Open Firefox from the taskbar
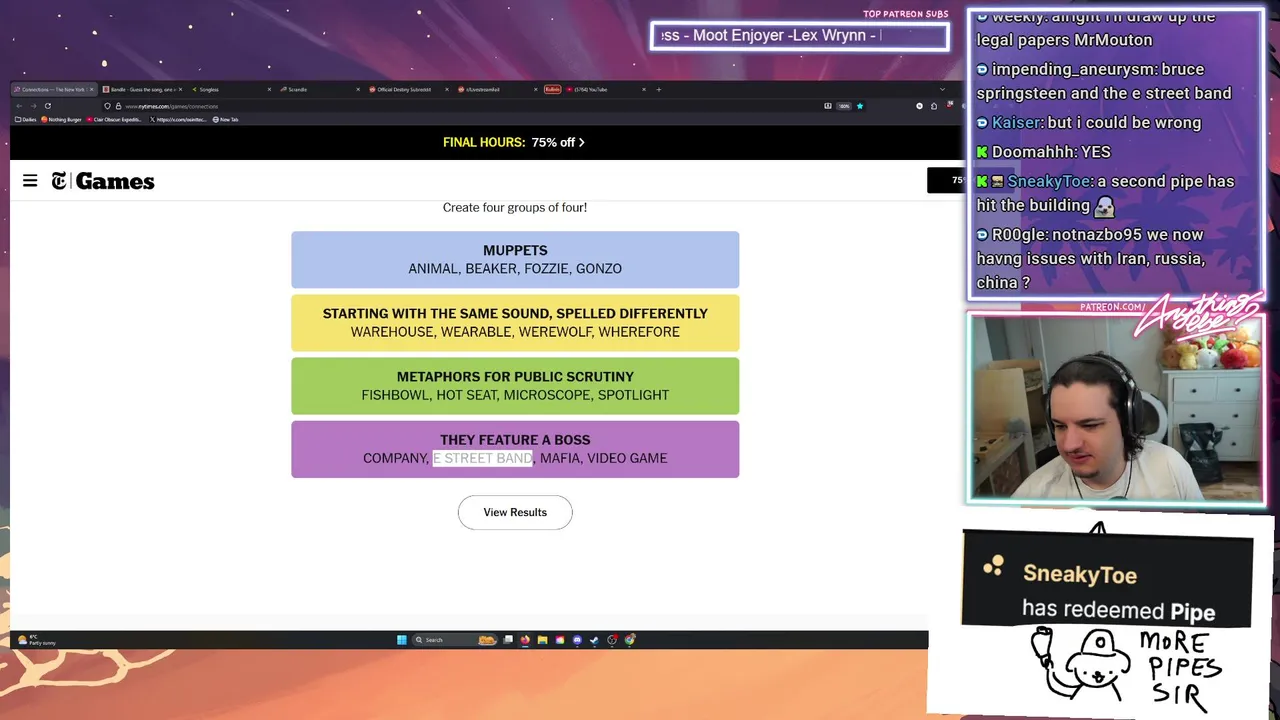The width and height of the screenshot is (1280, 720). (525, 640)
